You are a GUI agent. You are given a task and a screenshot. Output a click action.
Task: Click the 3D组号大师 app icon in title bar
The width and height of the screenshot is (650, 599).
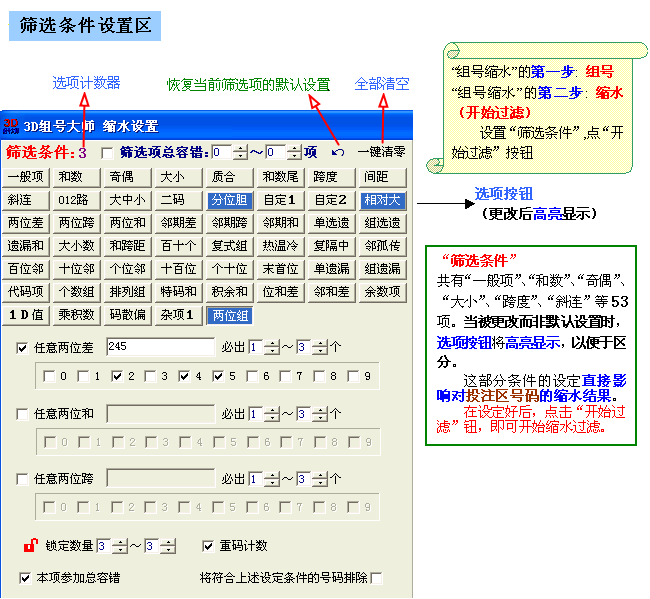(12, 126)
